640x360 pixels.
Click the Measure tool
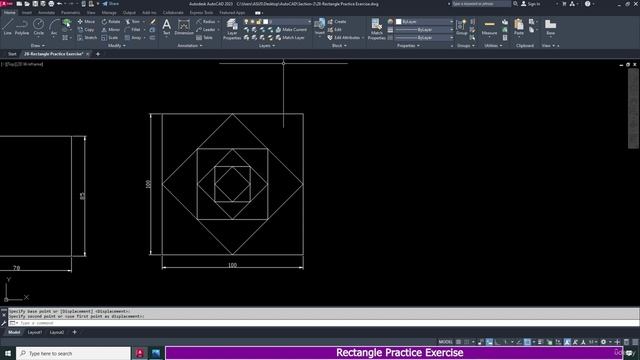pyautogui.click(x=489, y=27)
